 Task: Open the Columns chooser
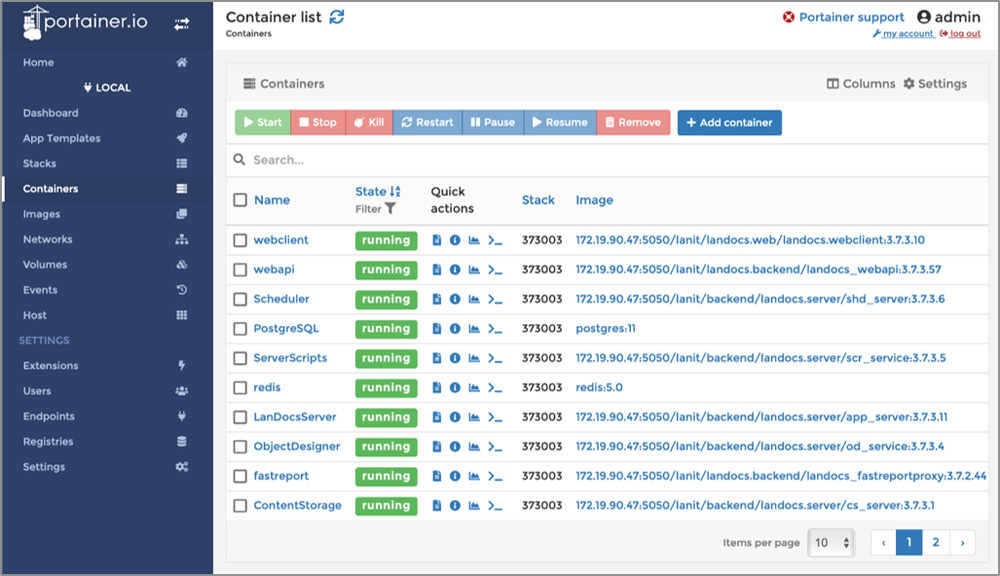[x=861, y=84]
